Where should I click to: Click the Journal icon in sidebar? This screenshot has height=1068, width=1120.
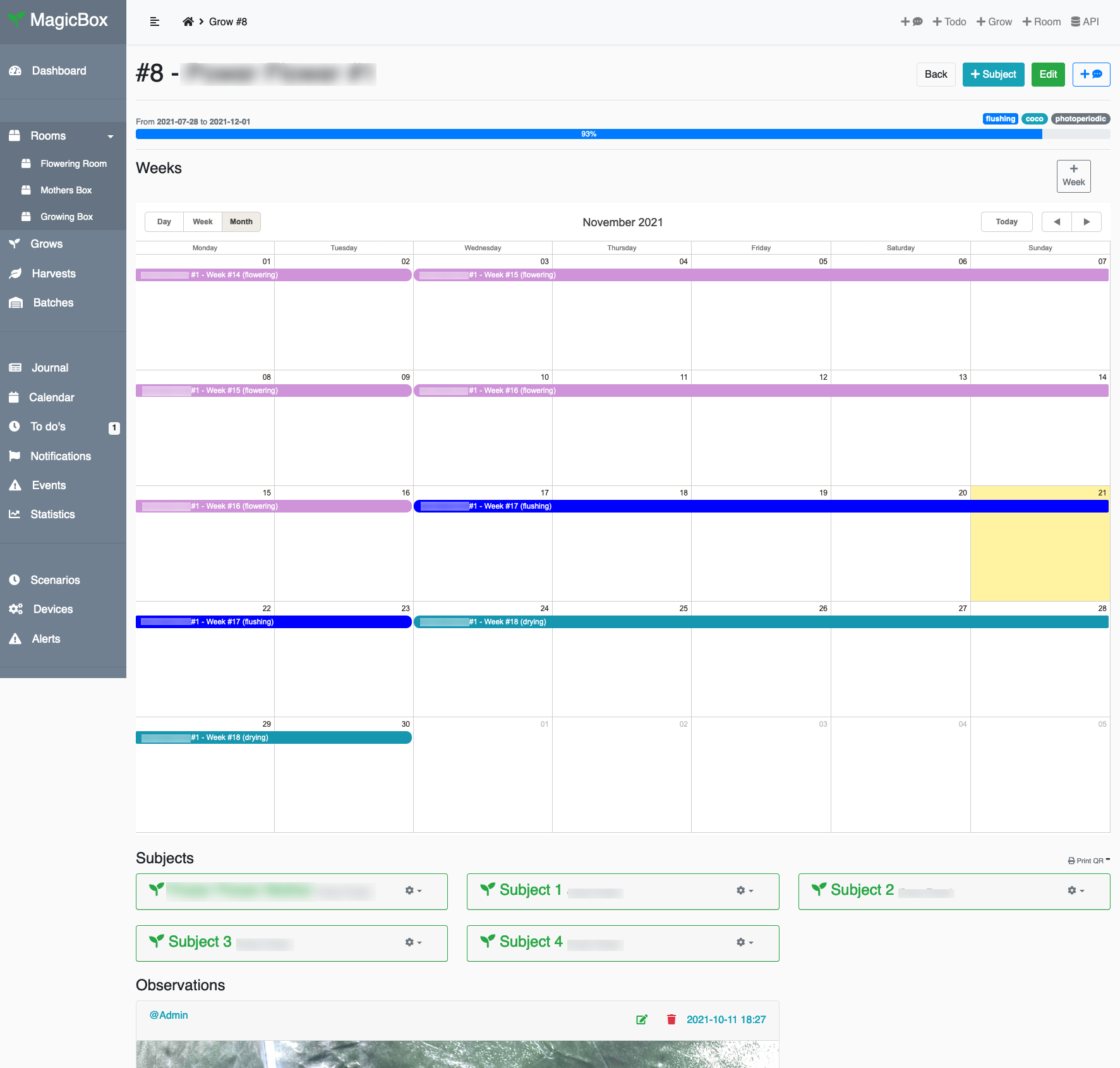(15, 368)
